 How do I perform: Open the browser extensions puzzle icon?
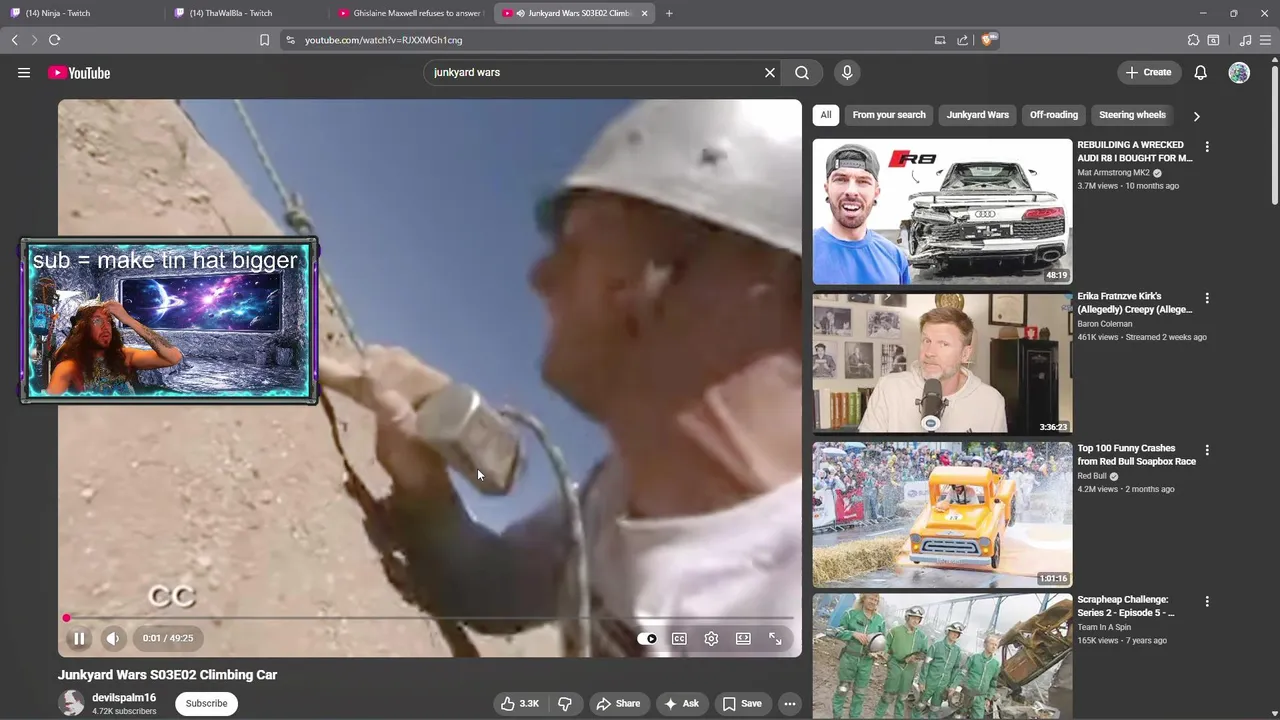point(1193,40)
